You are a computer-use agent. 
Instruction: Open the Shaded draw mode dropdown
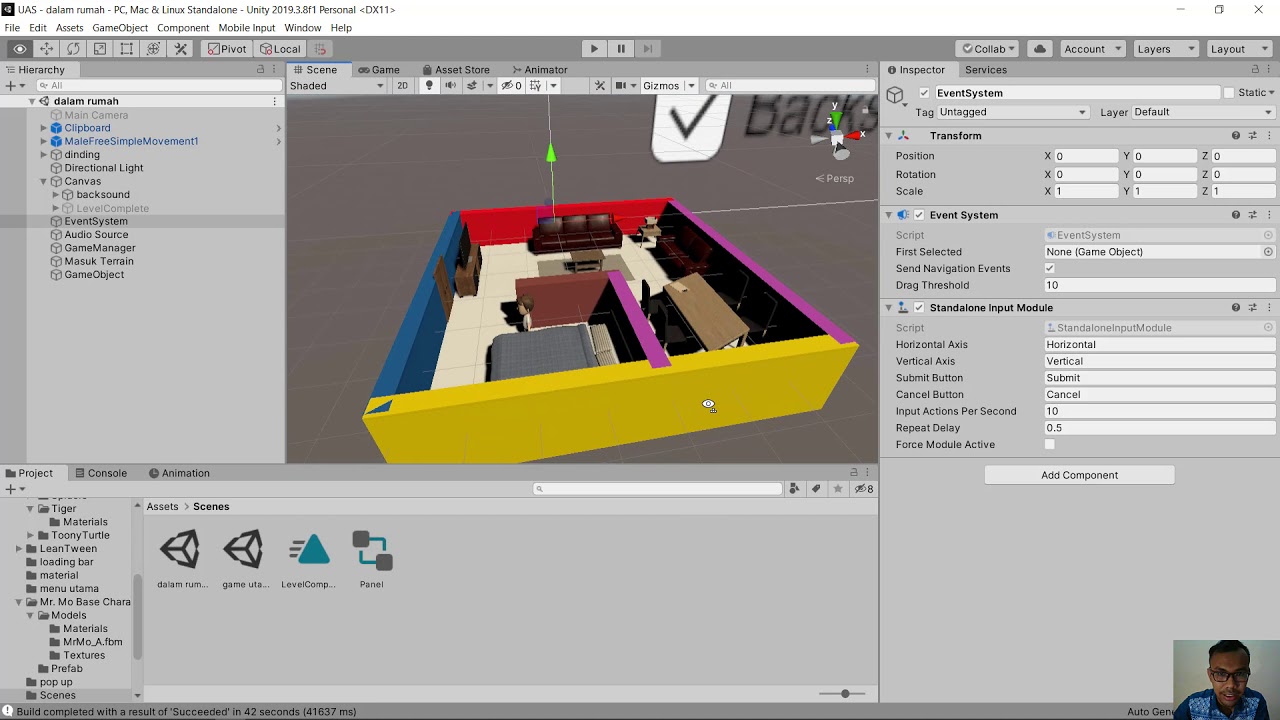(x=337, y=86)
